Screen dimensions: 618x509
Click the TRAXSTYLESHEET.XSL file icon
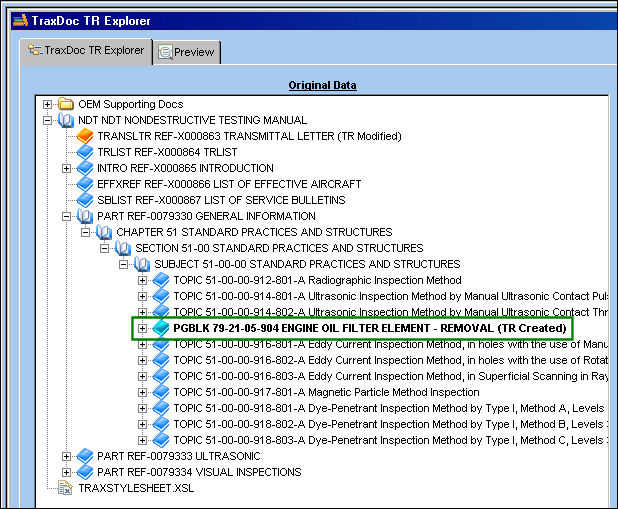click(x=65, y=488)
